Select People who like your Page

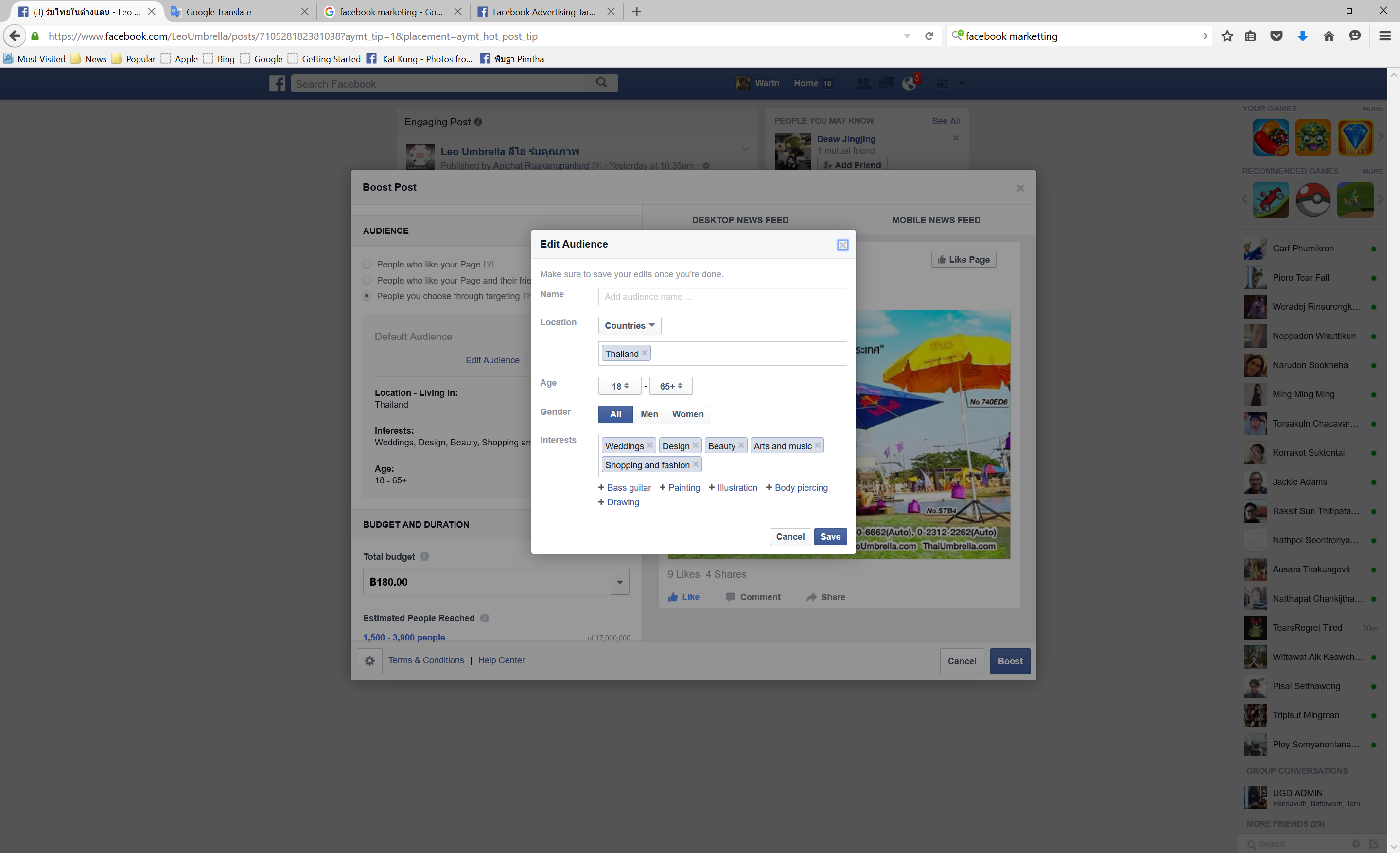(367, 264)
